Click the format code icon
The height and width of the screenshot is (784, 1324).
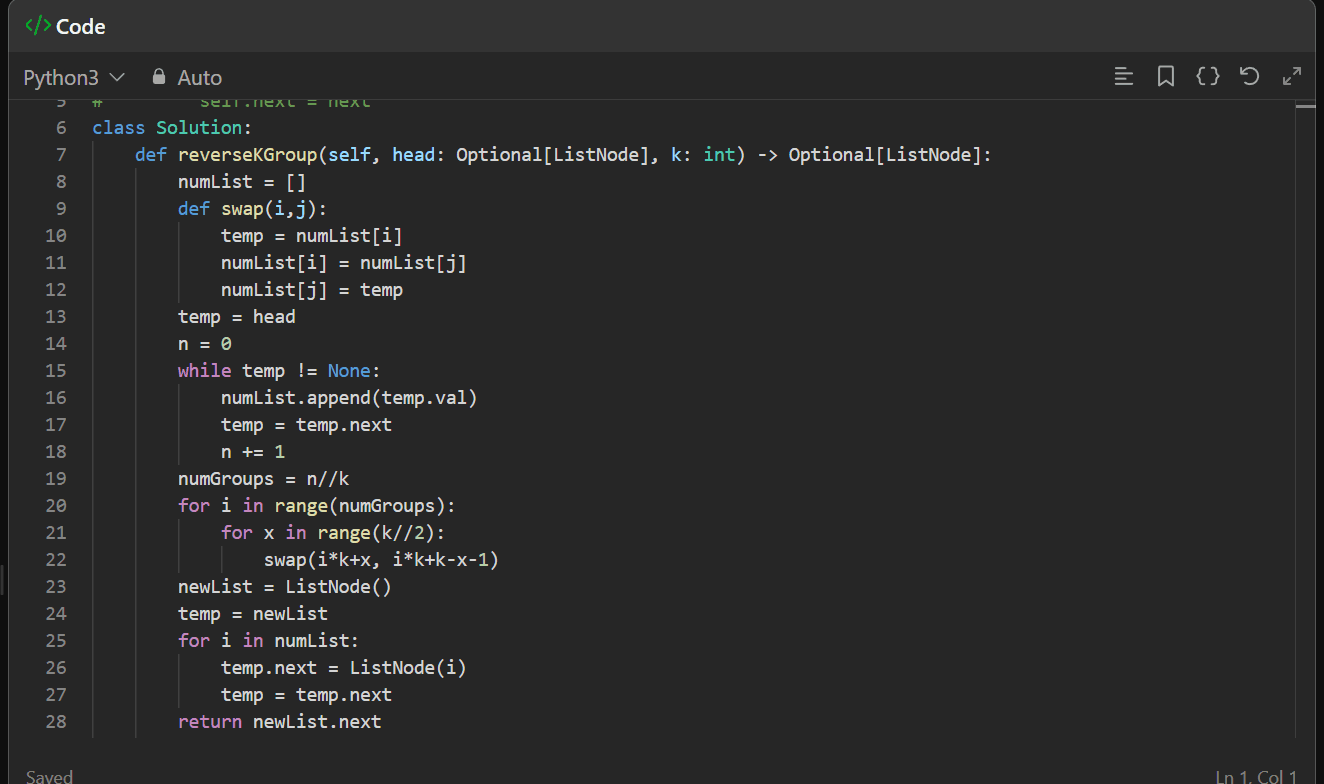pyautogui.click(x=1124, y=77)
